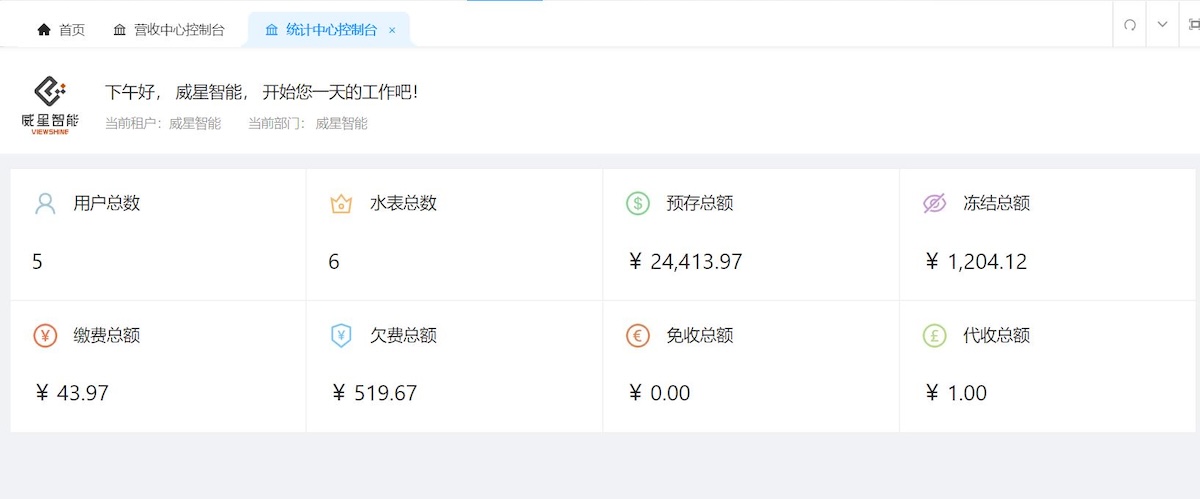This screenshot has width=1200, height=499.
Task: Click the dollar icon beside 预存总额
Action: (638, 204)
